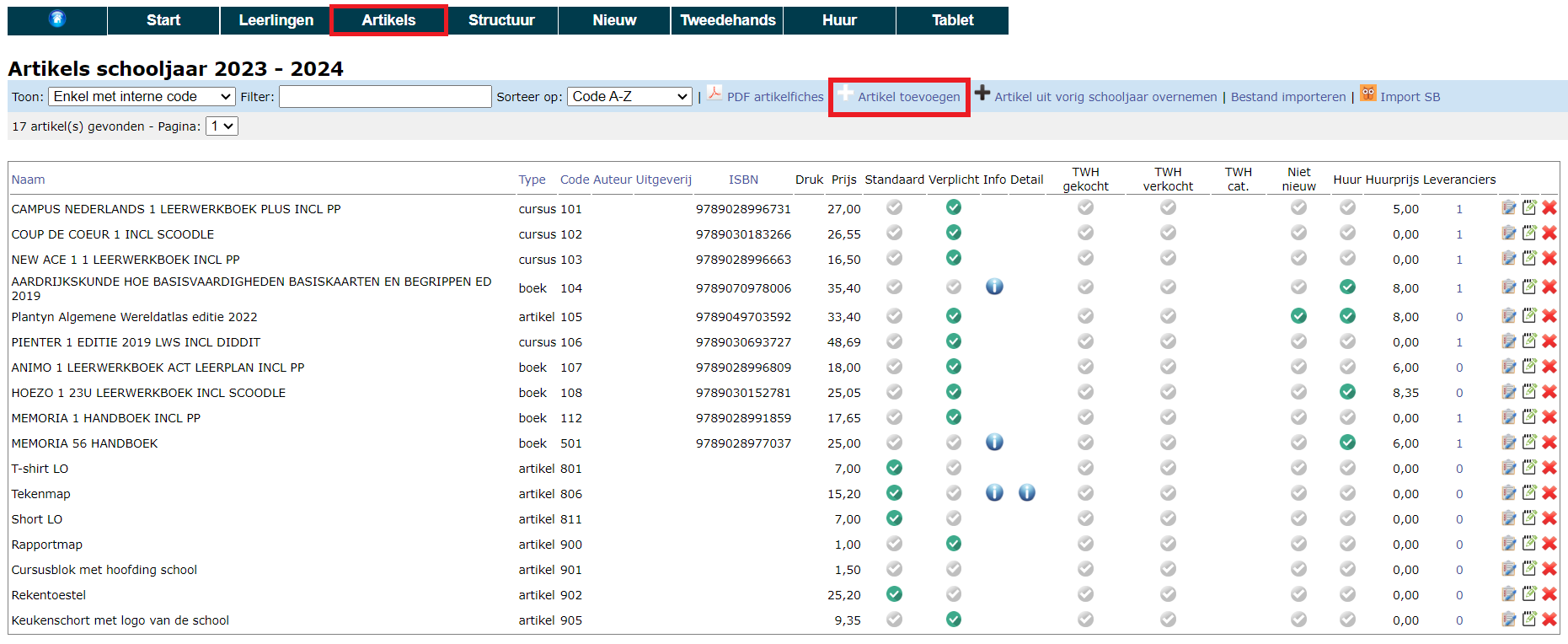1568x644 pixels.
Task: Open the Tablet menu tab
Action: pos(952,20)
